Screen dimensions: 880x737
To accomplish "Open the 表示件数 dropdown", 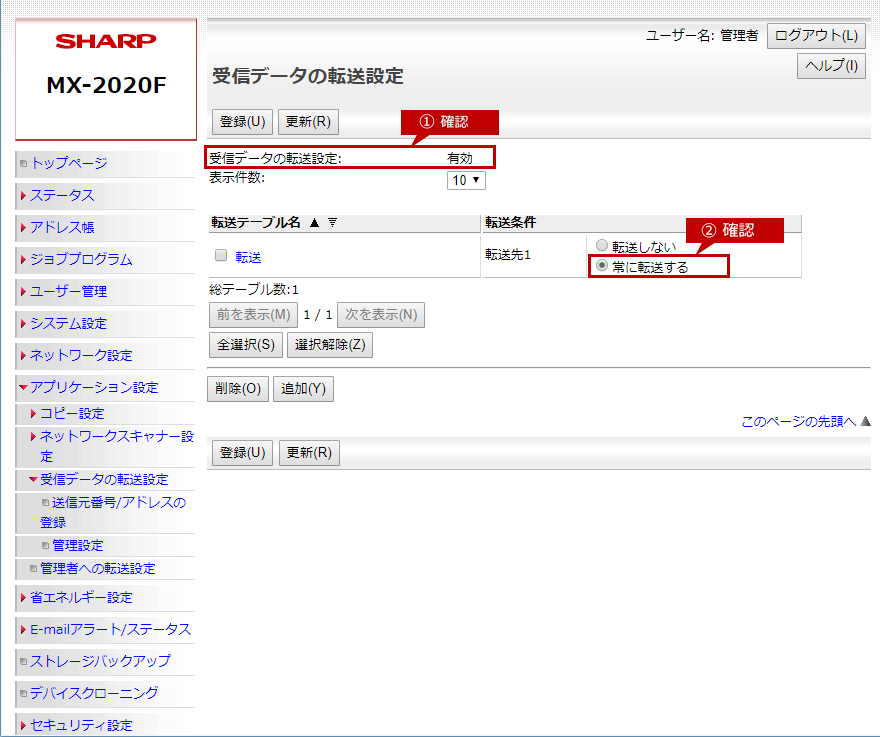I will click(465, 181).
